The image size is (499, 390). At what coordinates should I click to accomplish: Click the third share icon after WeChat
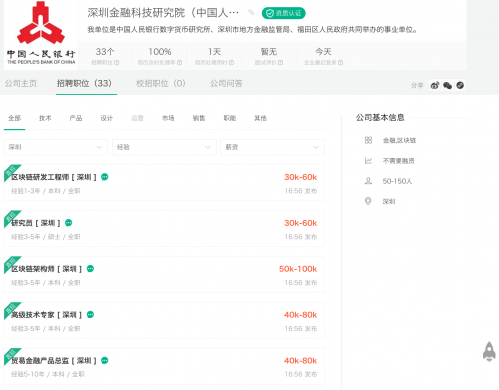point(460,85)
